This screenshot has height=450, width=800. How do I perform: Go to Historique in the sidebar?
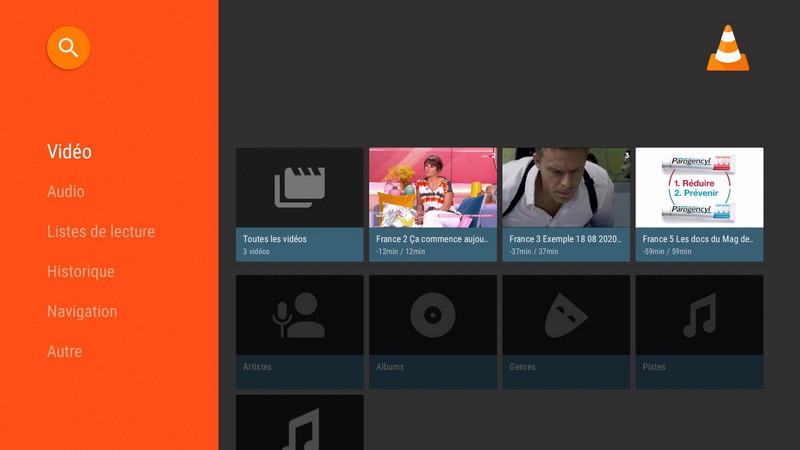point(81,272)
